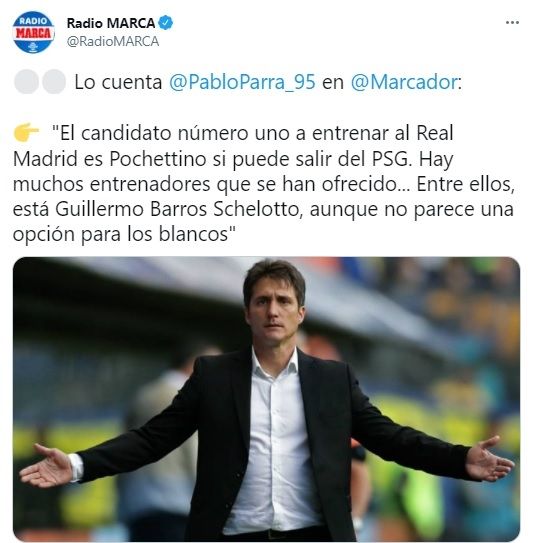Screen dimensions: 533x543
Task: Click the Radio MARCA display name
Action: tap(111, 23)
